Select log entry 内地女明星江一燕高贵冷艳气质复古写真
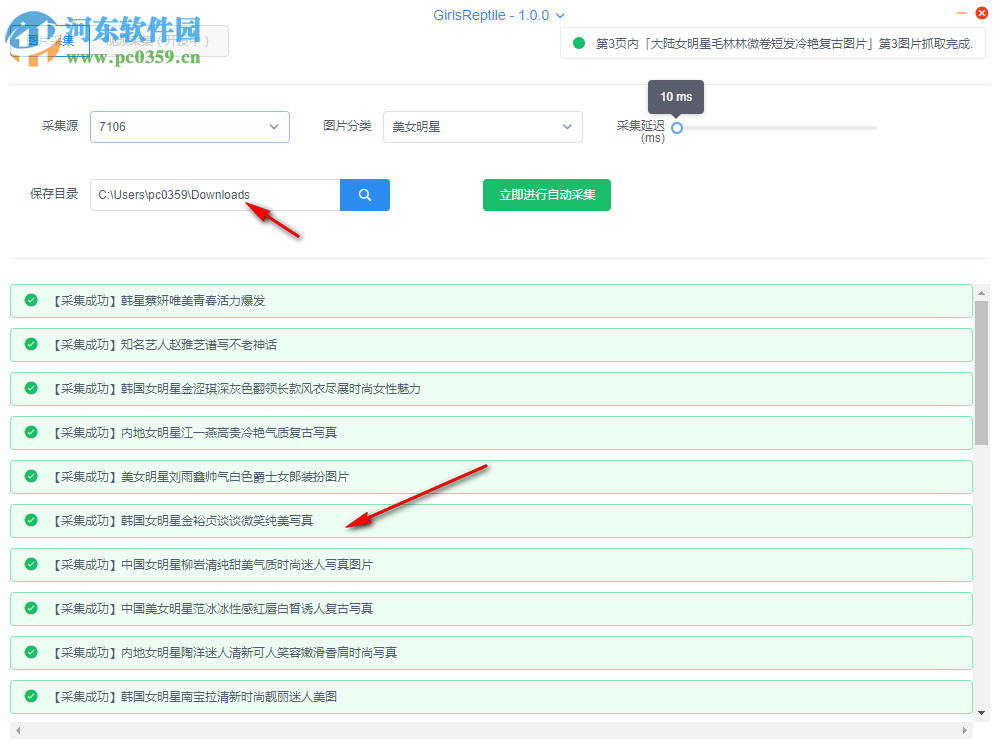Viewport: 1000px width, 750px height. point(491,433)
